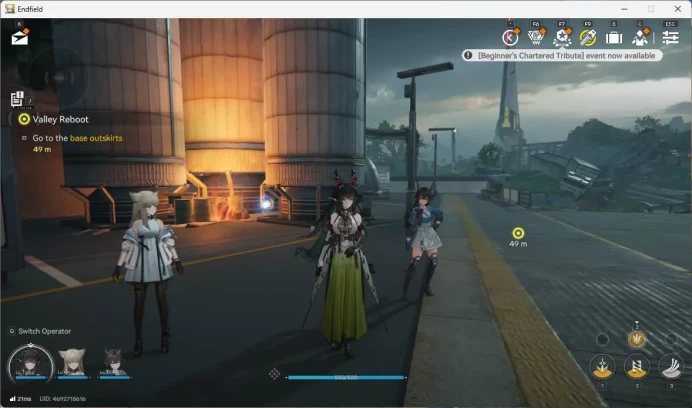
Task: Select the third horned operator portrait
Action: tap(114, 363)
